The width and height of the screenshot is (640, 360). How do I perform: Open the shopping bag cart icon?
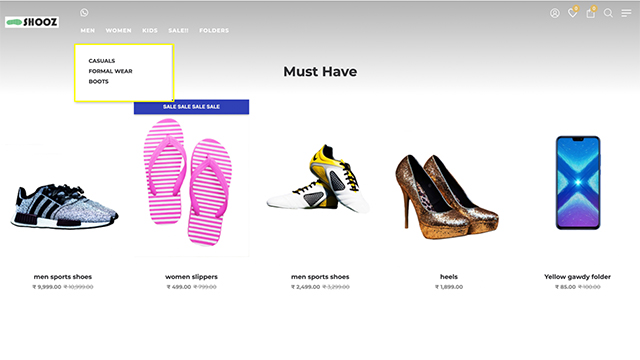(590, 13)
